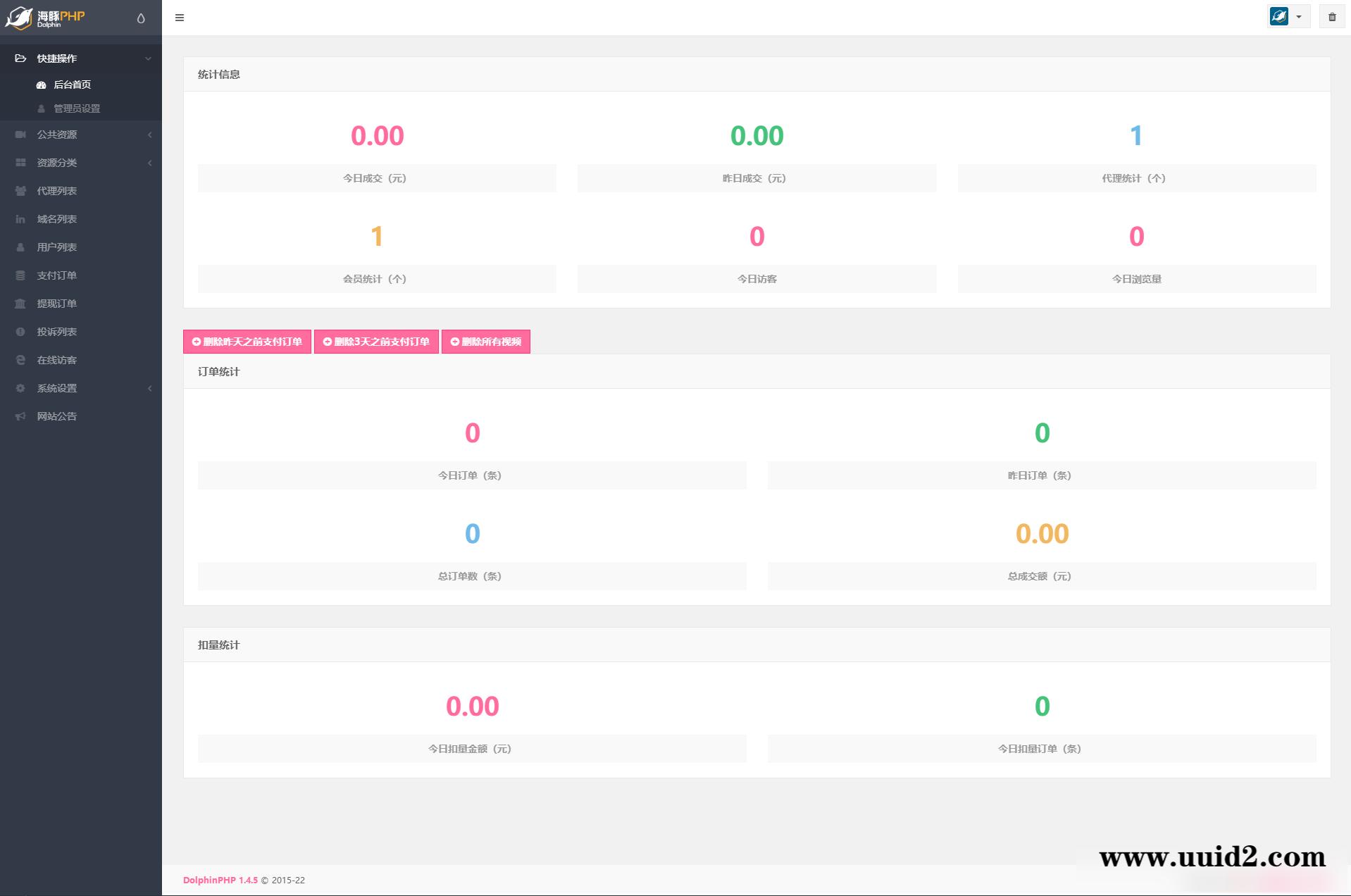Expand the 资源分类 submenu arrow
The height and width of the screenshot is (896, 1351).
click(149, 163)
